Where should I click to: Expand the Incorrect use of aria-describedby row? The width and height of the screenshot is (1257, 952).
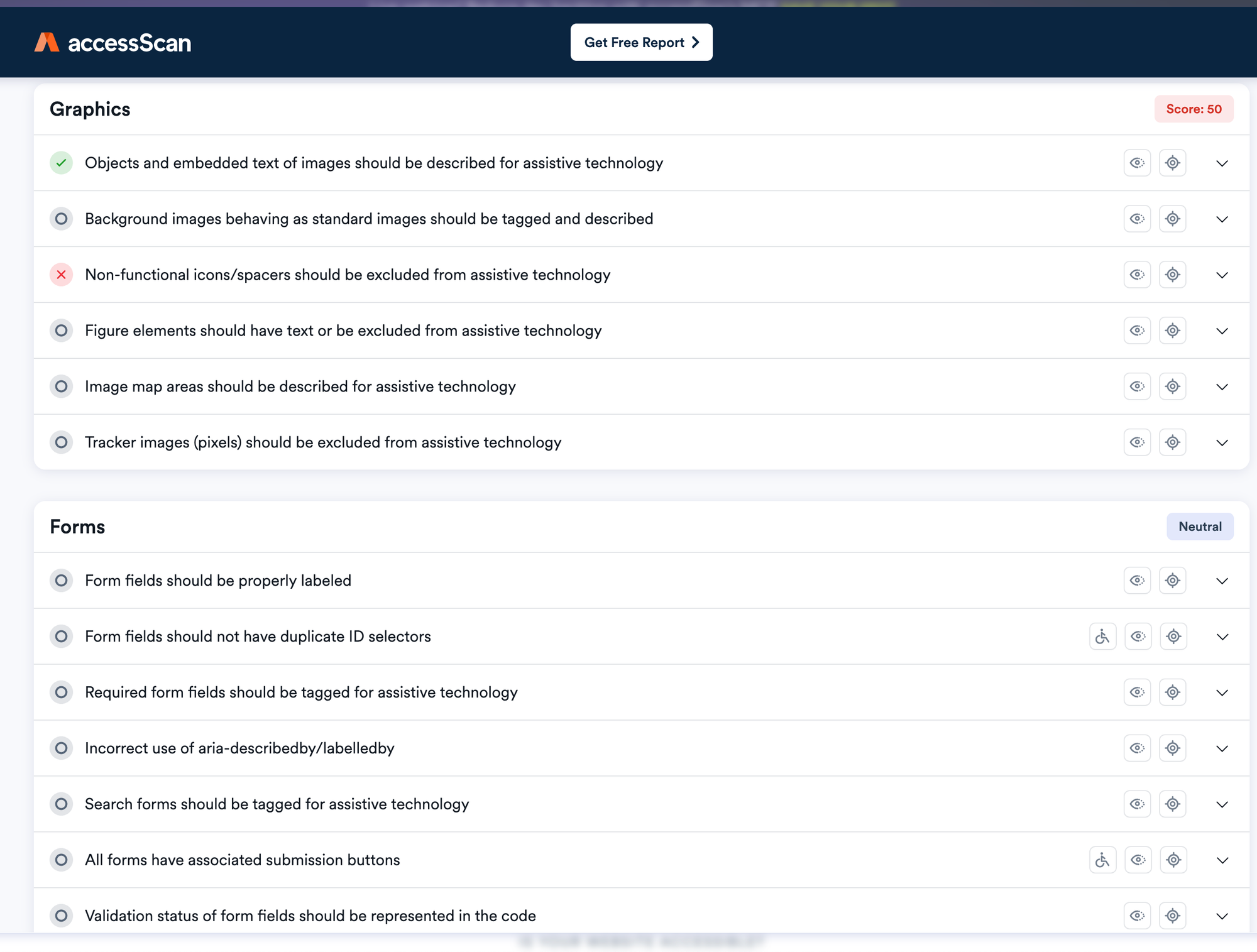coord(1222,748)
